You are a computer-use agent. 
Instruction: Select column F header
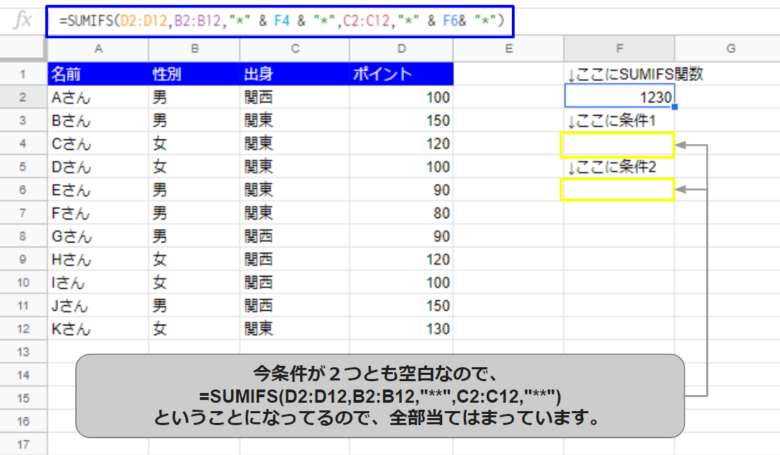pos(619,49)
